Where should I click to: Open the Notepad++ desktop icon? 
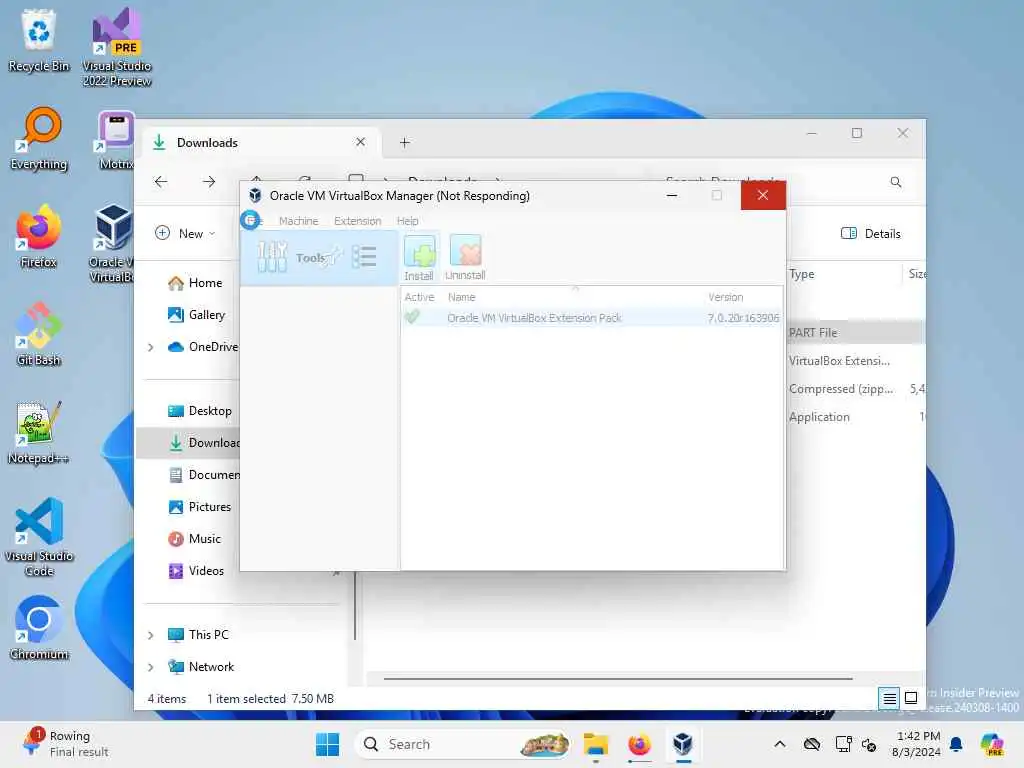pyautogui.click(x=39, y=432)
